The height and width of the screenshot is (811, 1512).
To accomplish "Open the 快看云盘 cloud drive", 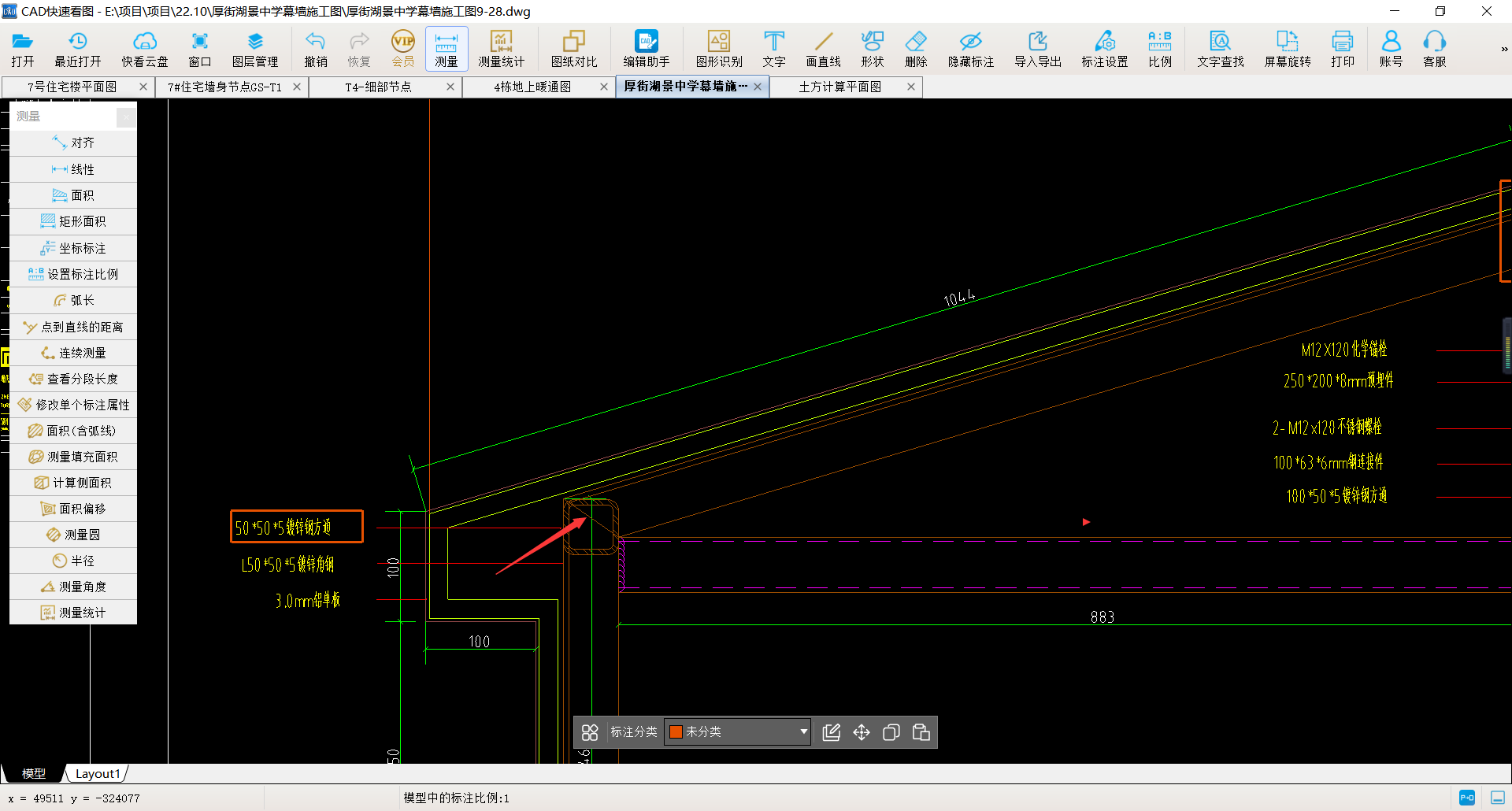I will coord(144,49).
